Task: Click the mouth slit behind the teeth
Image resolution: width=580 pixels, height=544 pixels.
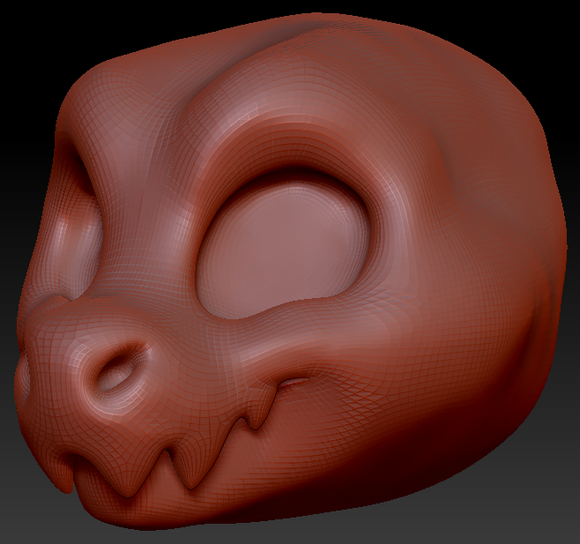Action: 294,382
